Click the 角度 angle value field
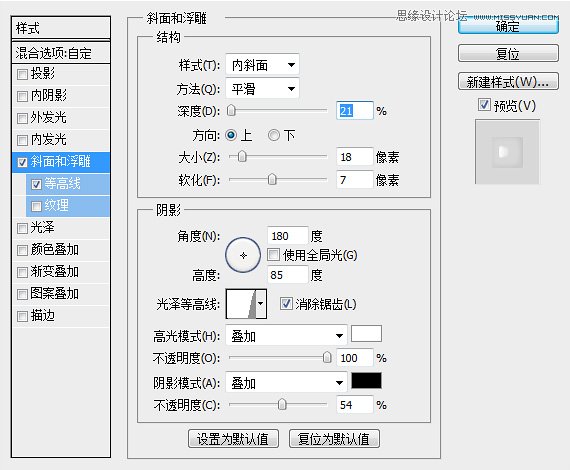570x470 pixels. coord(288,236)
